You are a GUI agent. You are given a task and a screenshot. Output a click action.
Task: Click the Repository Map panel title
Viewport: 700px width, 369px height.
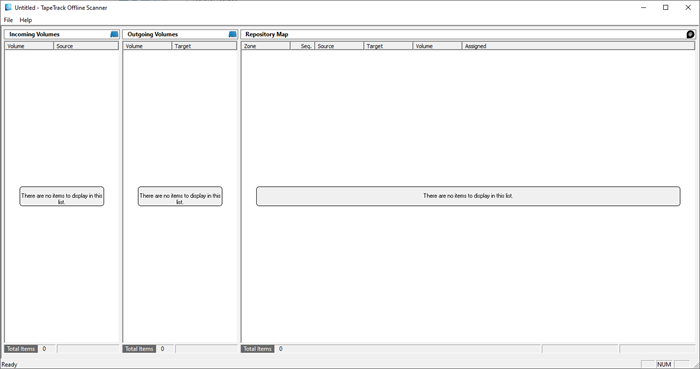coord(267,34)
